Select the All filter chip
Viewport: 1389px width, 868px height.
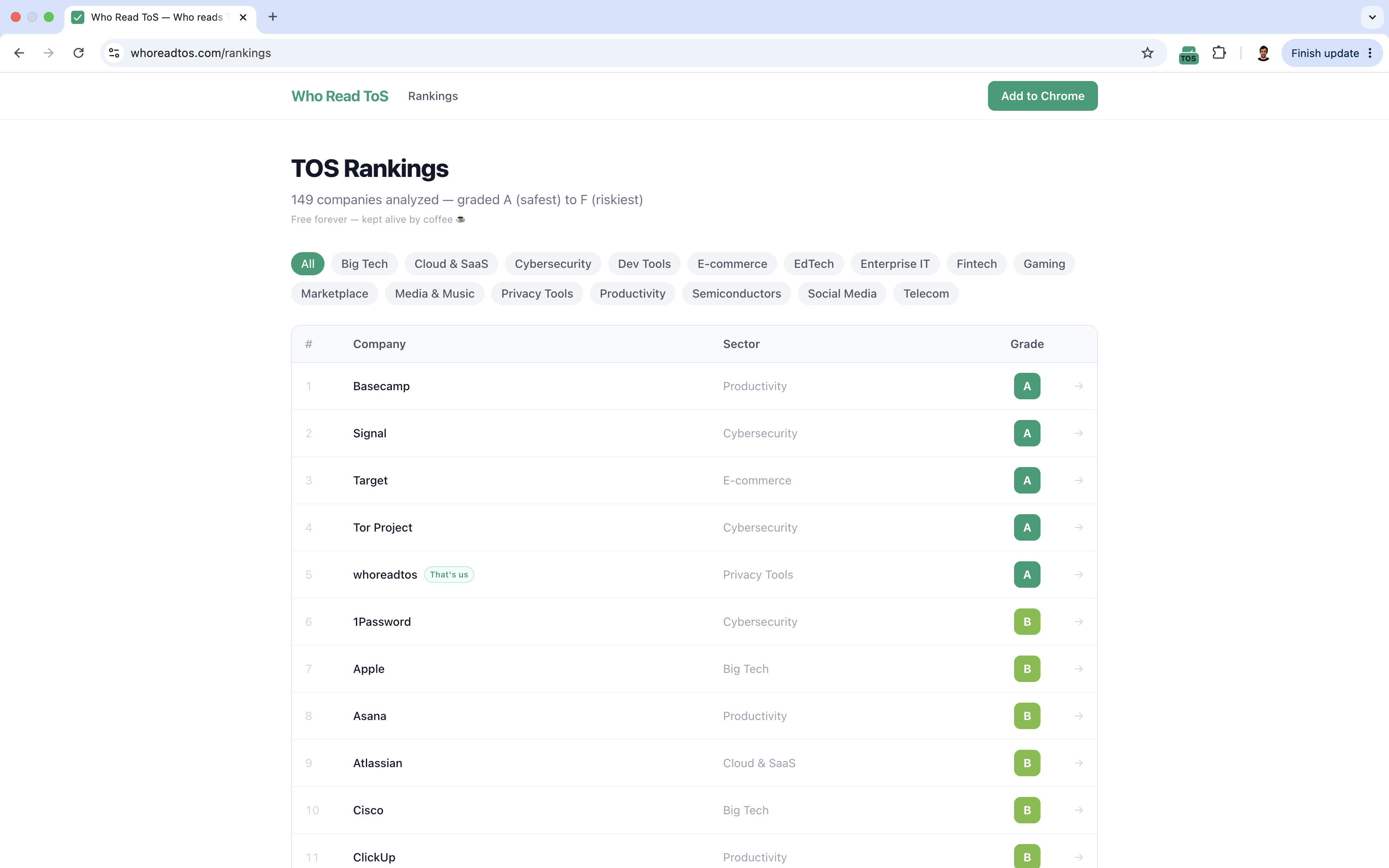pyautogui.click(x=308, y=264)
